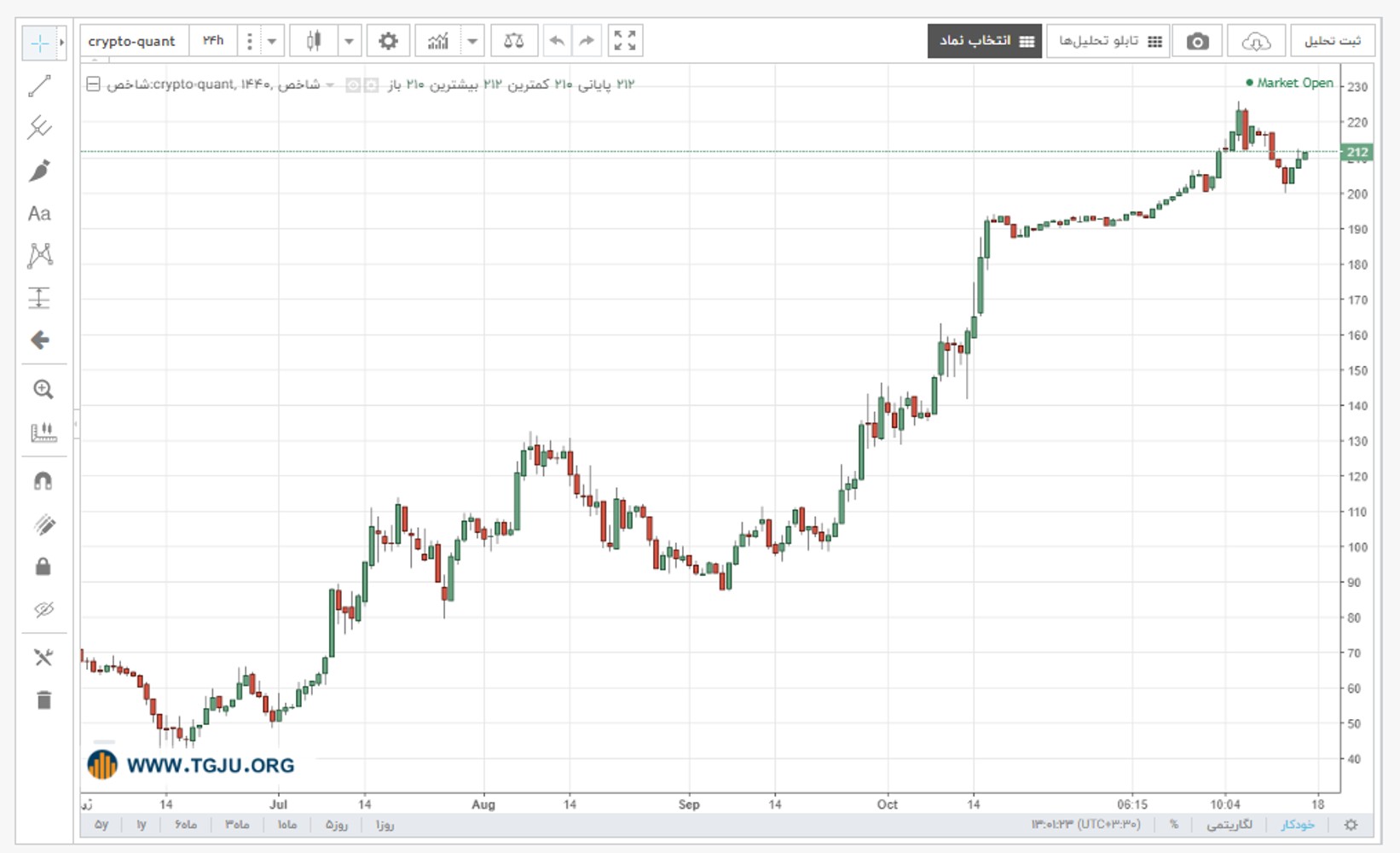Take a chart snapshot with the camera icon

[1197, 41]
